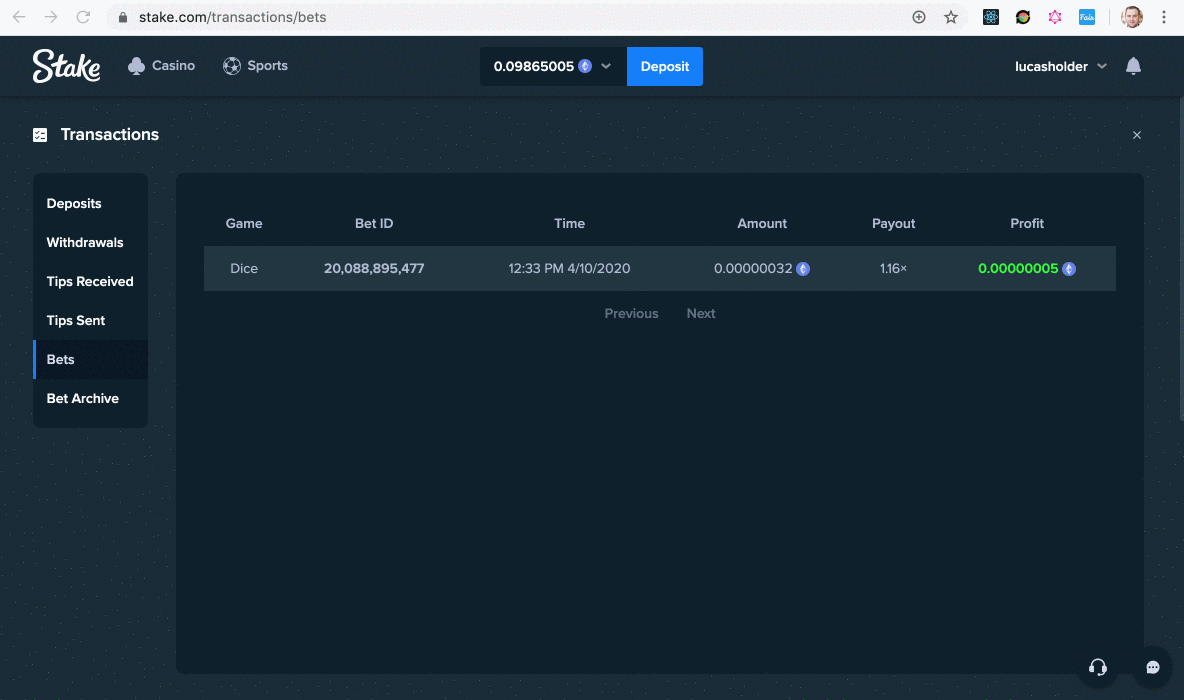Open bet ID 20,088,895,477
The height and width of the screenshot is (700, 1184).
click(374, 268)
